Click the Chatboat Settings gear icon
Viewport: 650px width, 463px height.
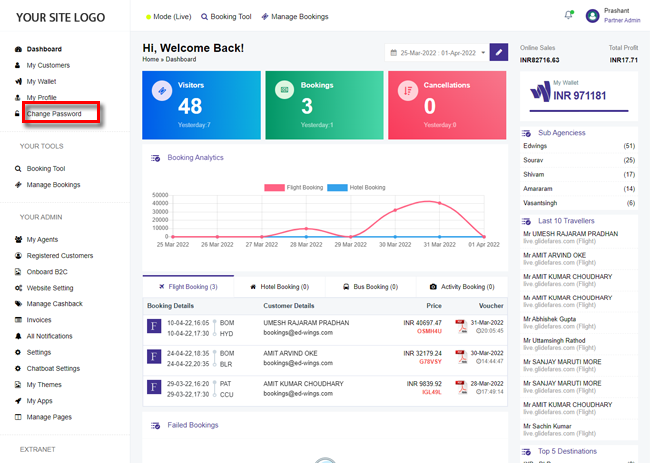click(x=18, y=368)
